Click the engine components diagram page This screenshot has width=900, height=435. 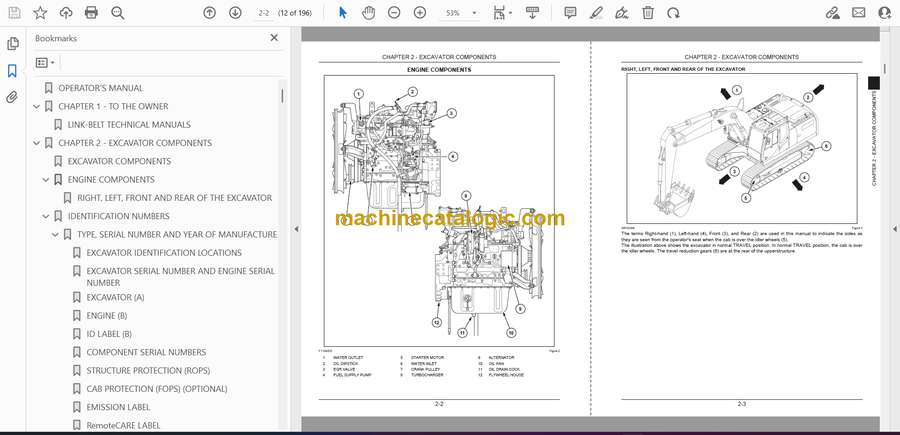point(439,211)
